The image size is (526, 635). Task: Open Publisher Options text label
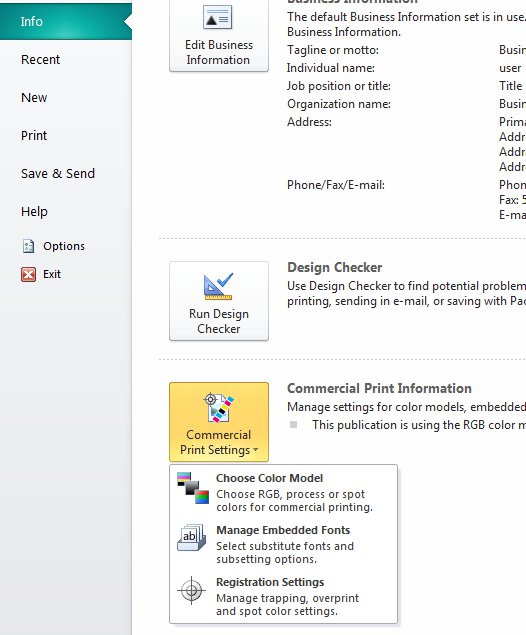click(x=64, y=246)
